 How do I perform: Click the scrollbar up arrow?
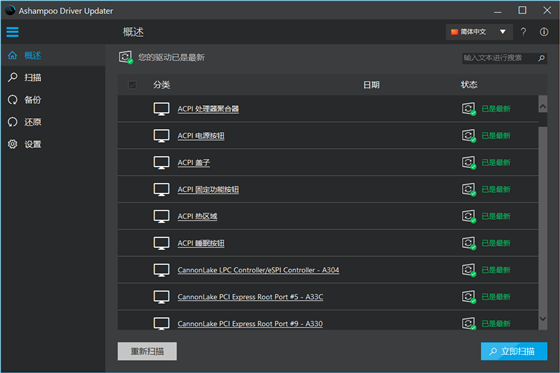click(x=543, y=106)
